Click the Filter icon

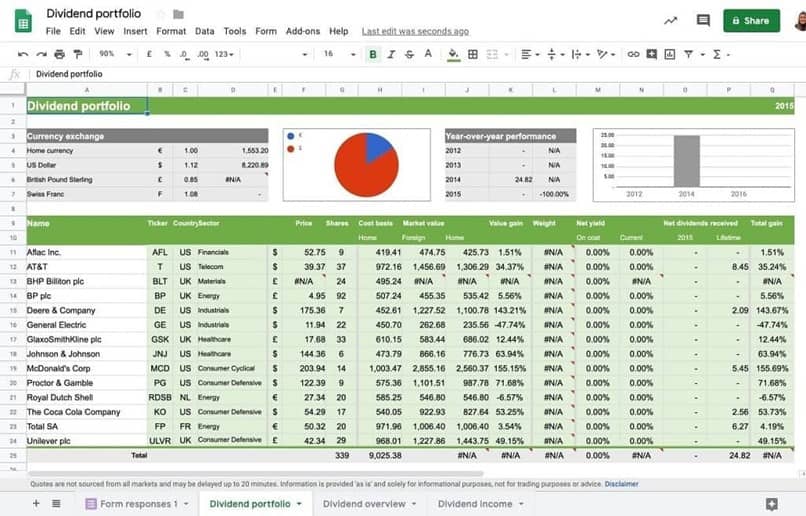tap(688, 54)
